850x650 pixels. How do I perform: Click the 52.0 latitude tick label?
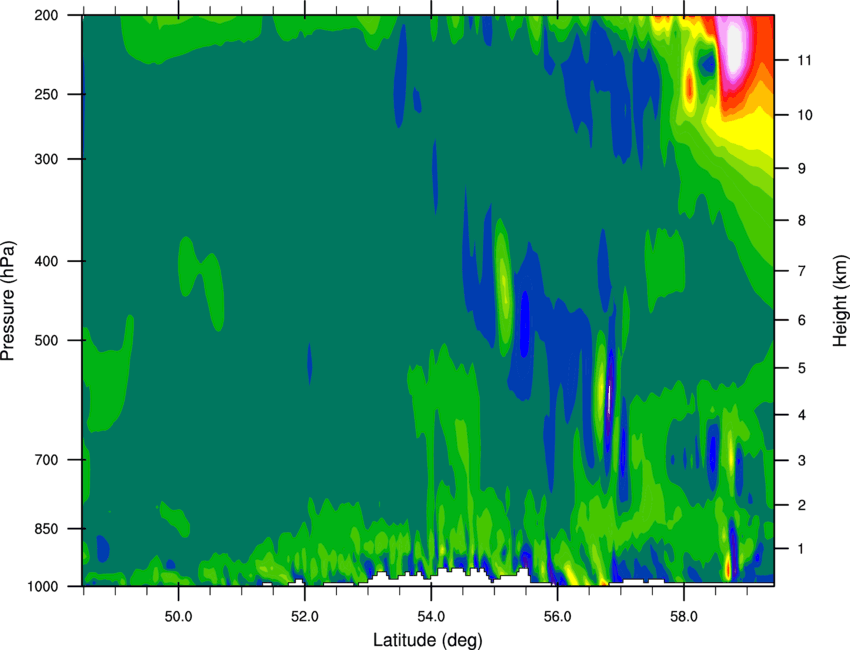[x=305, y=617]
